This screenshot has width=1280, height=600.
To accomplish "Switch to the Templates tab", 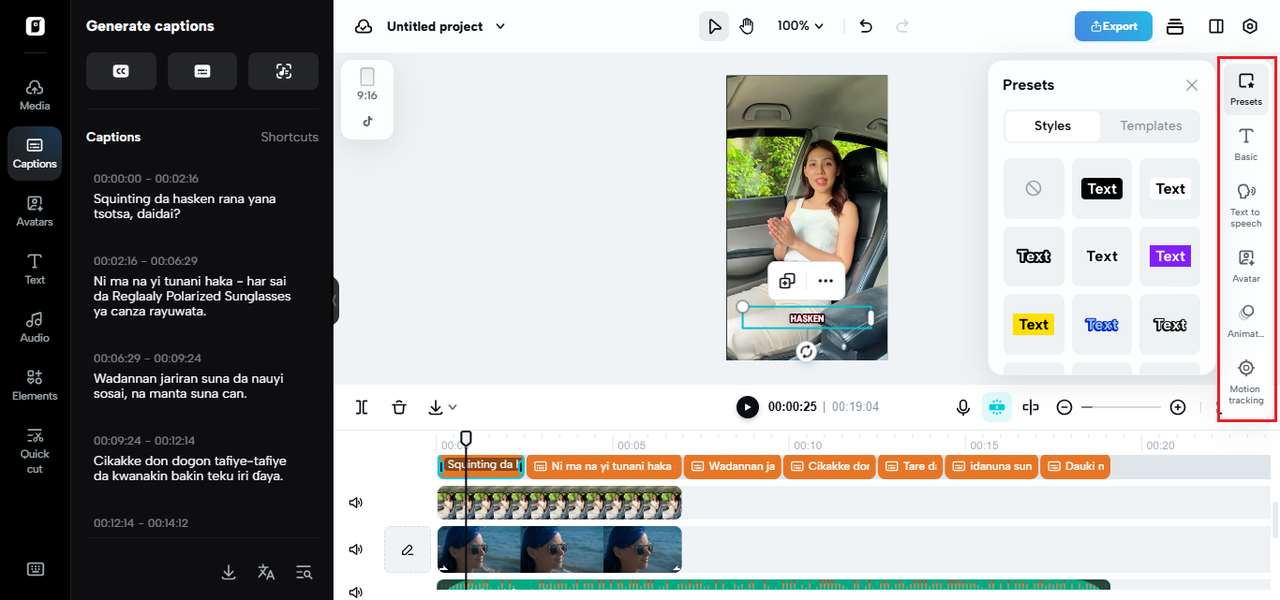I will pos(1149,126).
